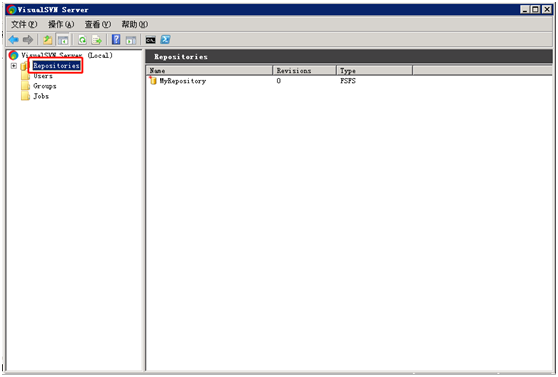
Task: Click the VisualSVN Server root node icon
Action: [x=14, y=55]
